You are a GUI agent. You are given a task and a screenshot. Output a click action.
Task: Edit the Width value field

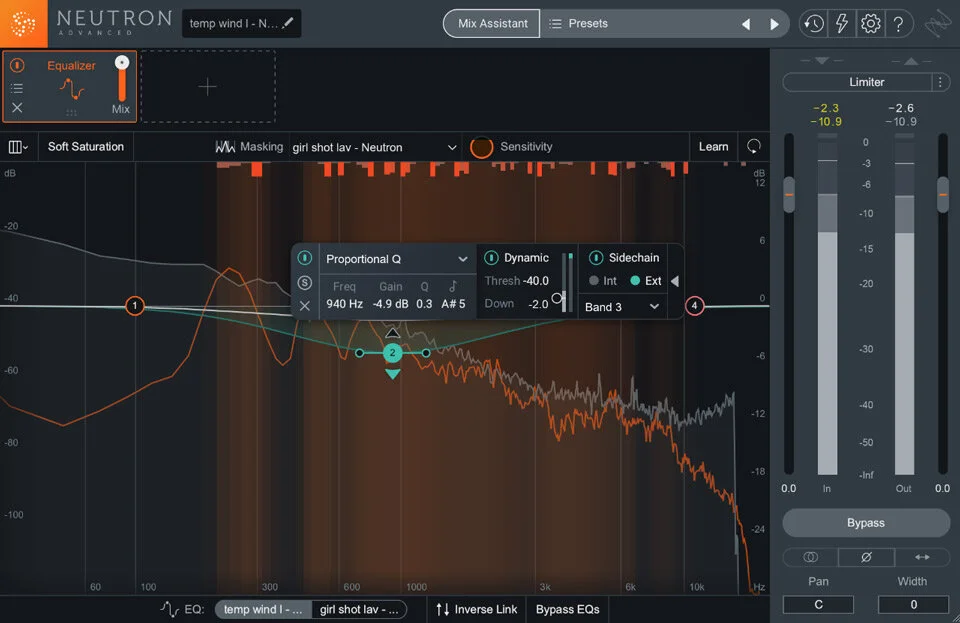[913, 604]
